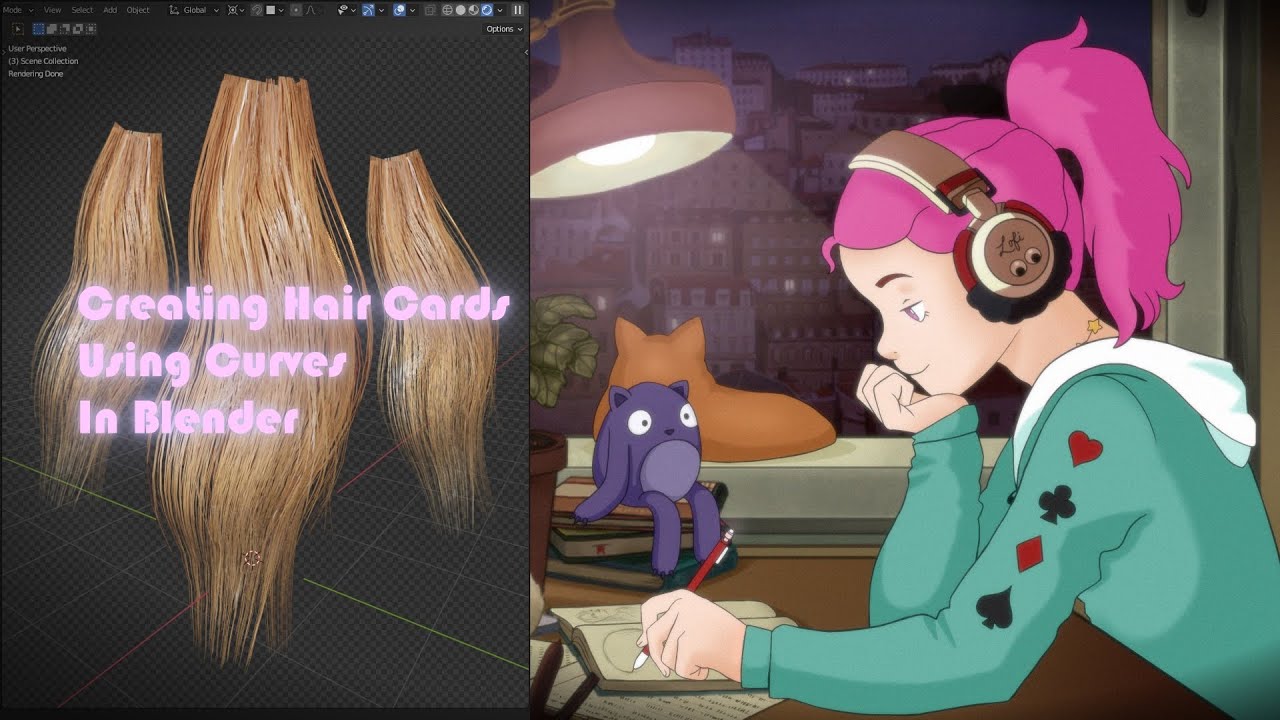Switch to material preview shading
Image resolution: width=1280 pixels, height=720 pixels.
coord(473,10)
